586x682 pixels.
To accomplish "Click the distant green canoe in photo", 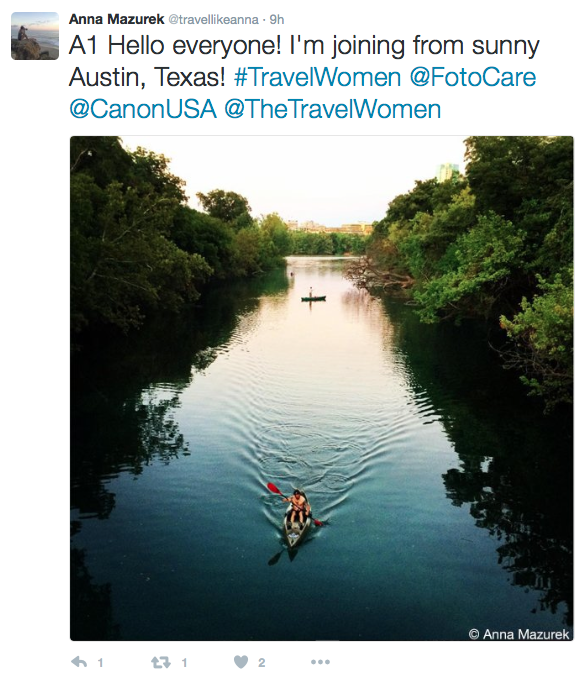I will pos(313,298).
